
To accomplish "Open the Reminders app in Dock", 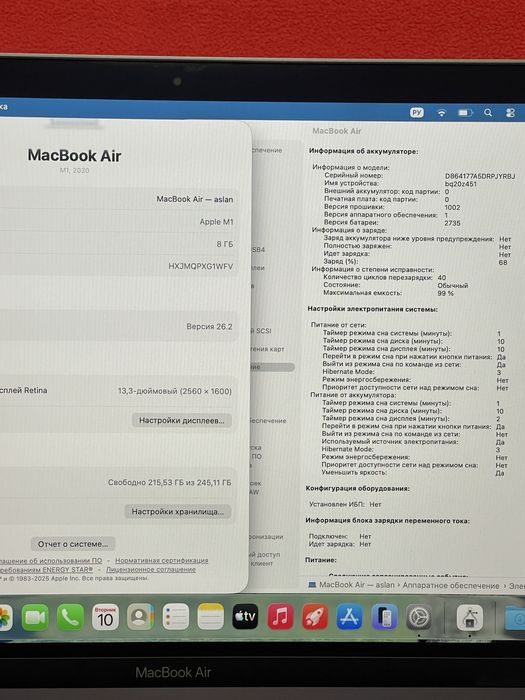I will click(175, 617).
